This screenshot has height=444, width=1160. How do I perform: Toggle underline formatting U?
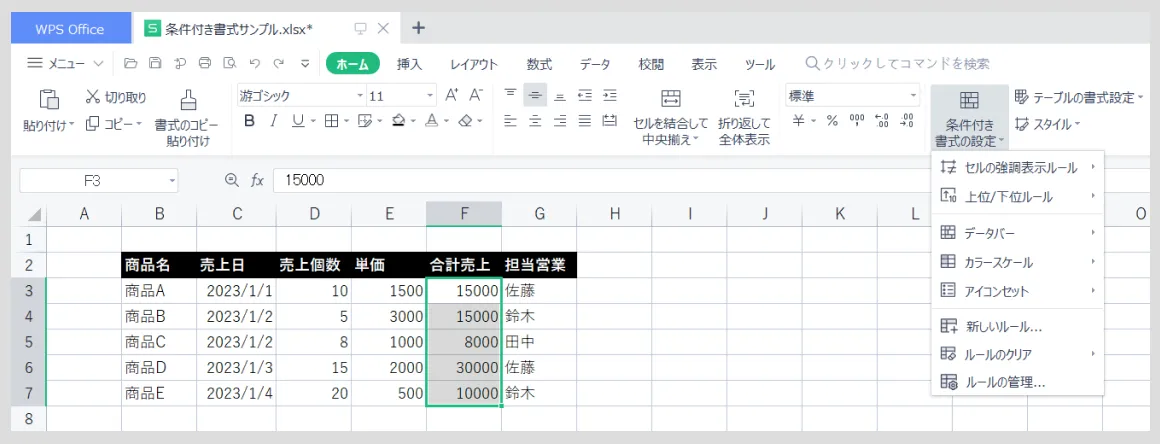coord(297,121)
